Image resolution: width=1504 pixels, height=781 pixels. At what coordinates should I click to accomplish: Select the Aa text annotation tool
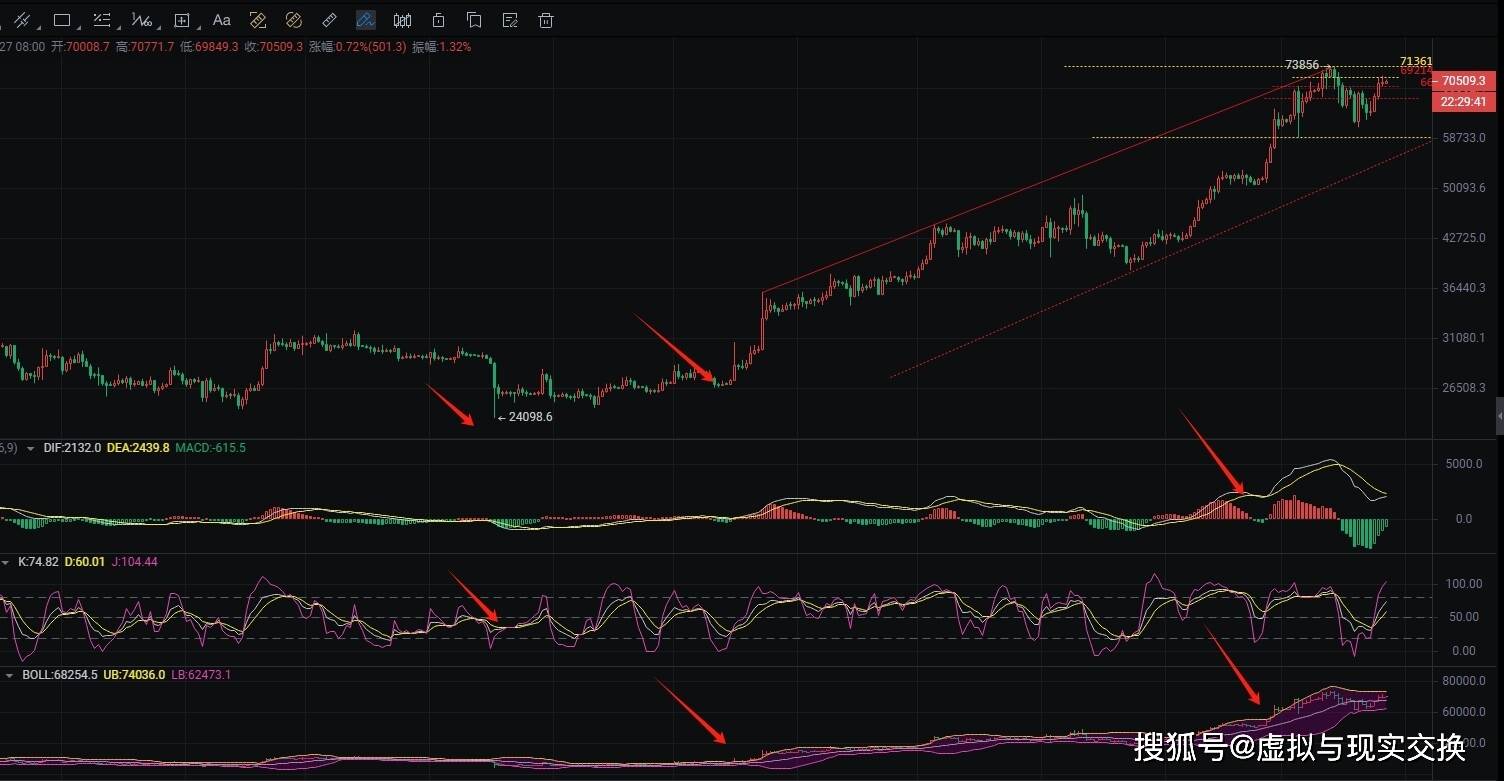(222, 20)
